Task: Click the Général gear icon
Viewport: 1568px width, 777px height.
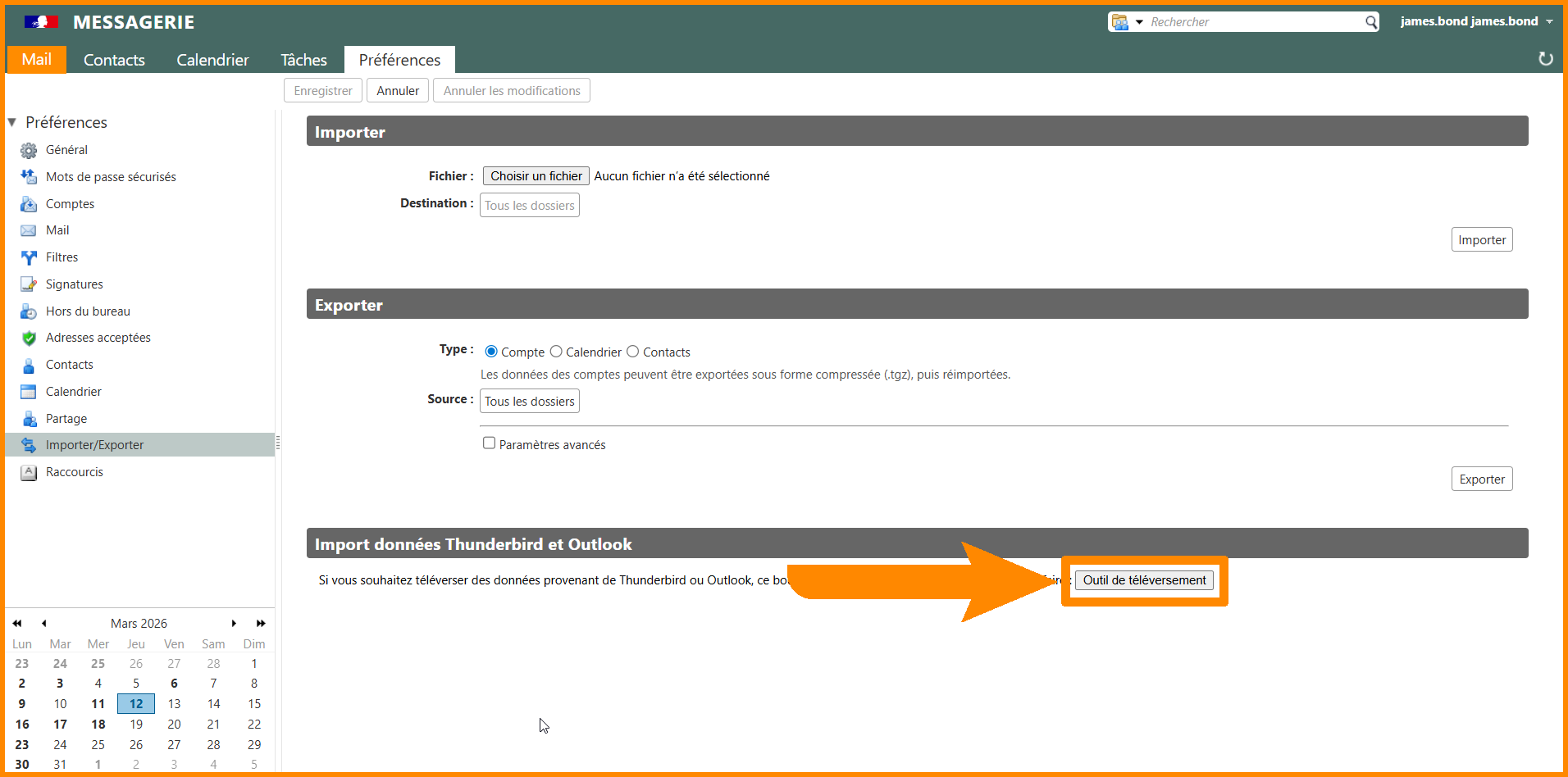Action: coord(29,151)
